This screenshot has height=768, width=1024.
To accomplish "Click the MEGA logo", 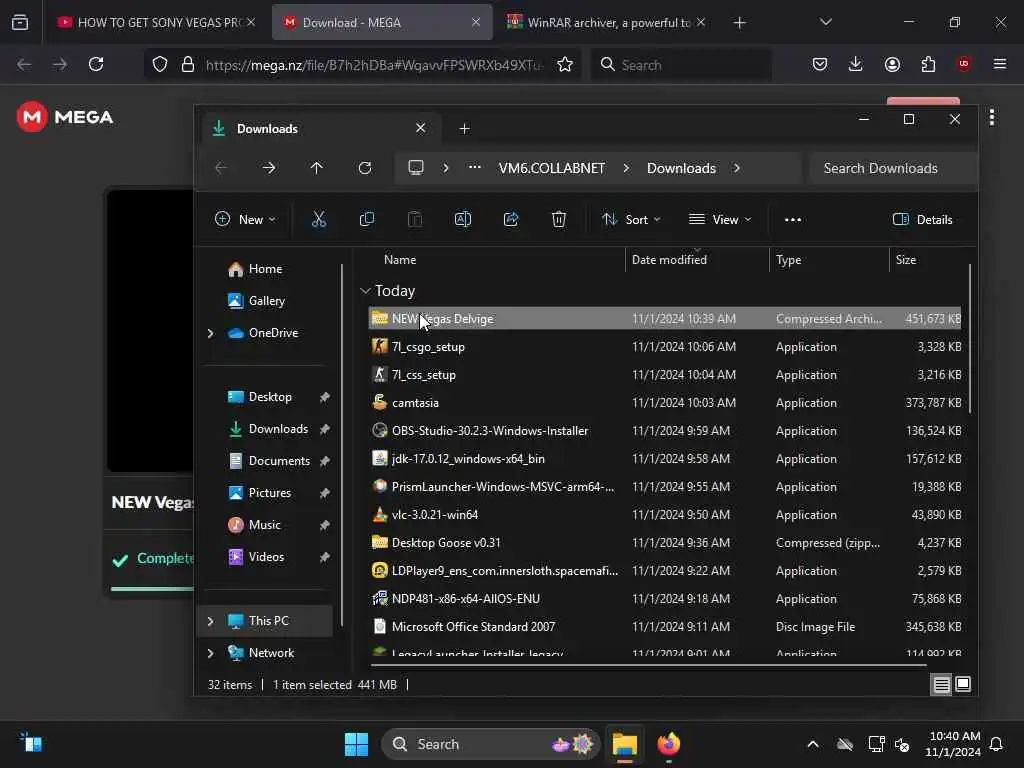I will click(65, 117).
